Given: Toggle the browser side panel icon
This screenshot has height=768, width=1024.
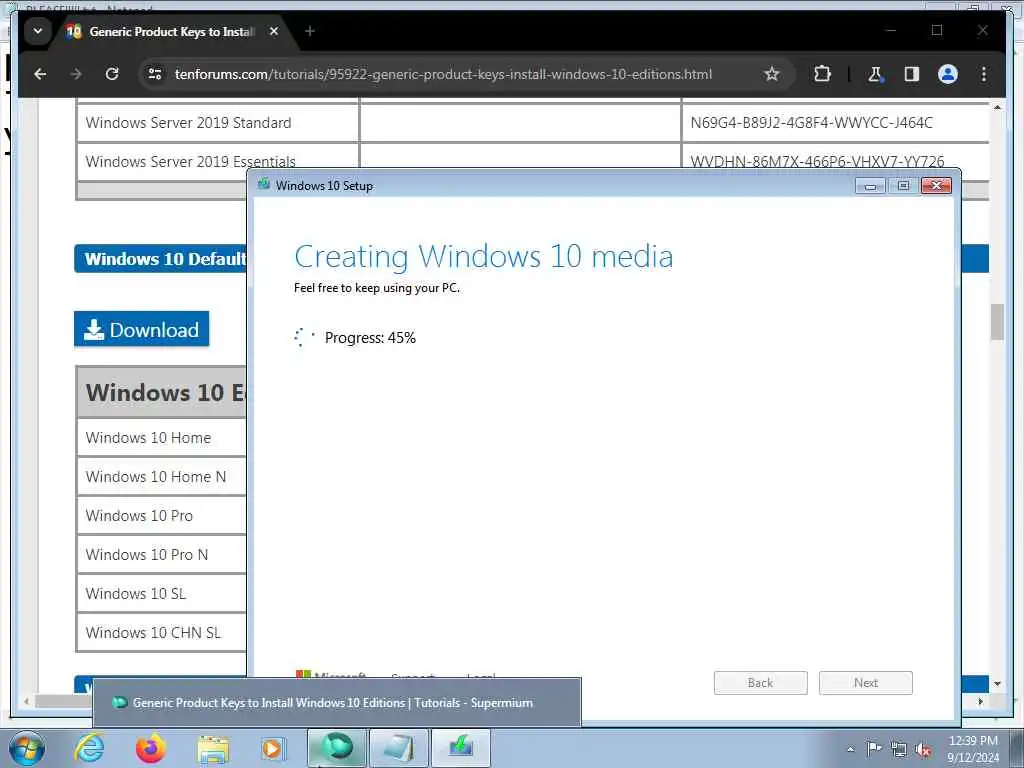Looking at the screenshot, I should [912, 74].
